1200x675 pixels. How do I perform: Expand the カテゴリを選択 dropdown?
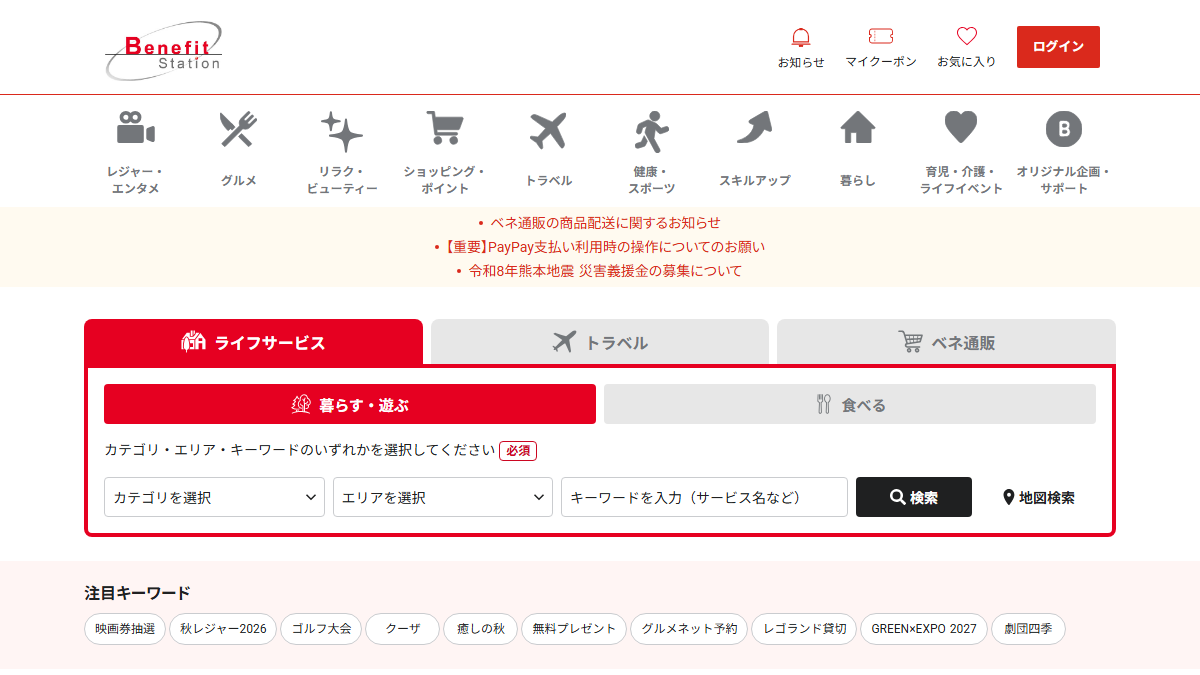click(214, 497)
